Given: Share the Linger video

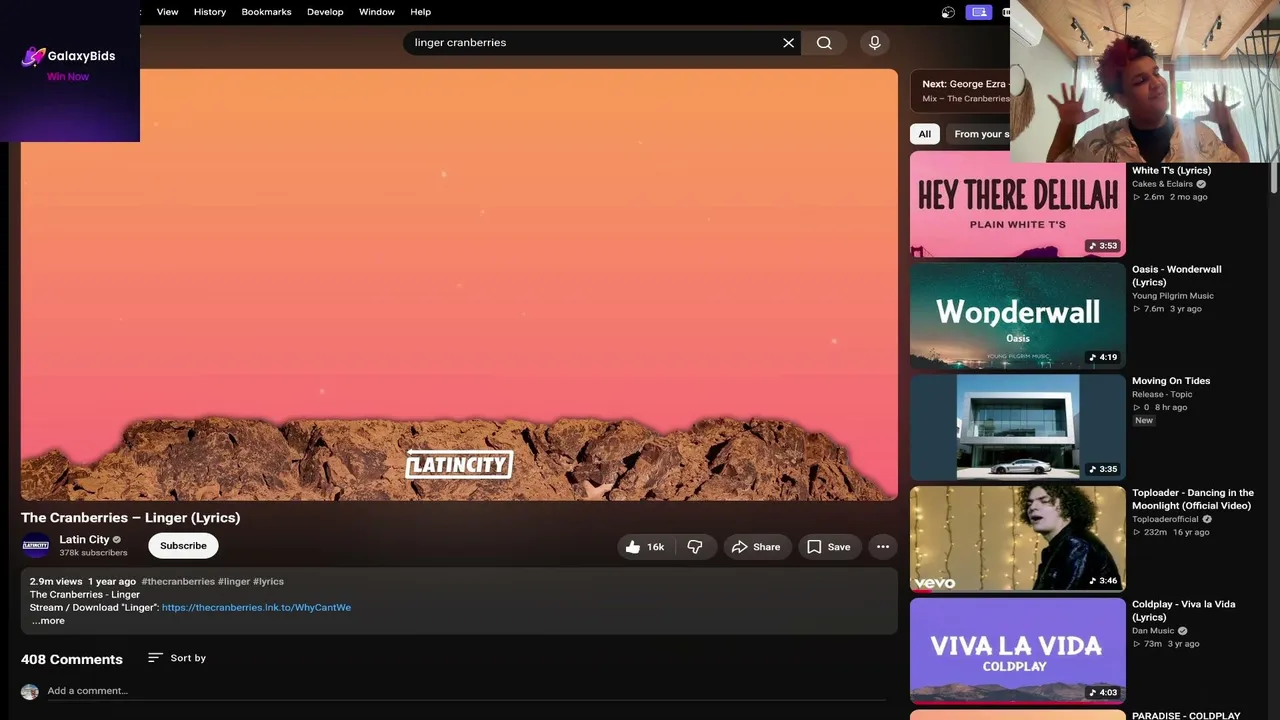Looking at the screenshot, I should (756, 547).
